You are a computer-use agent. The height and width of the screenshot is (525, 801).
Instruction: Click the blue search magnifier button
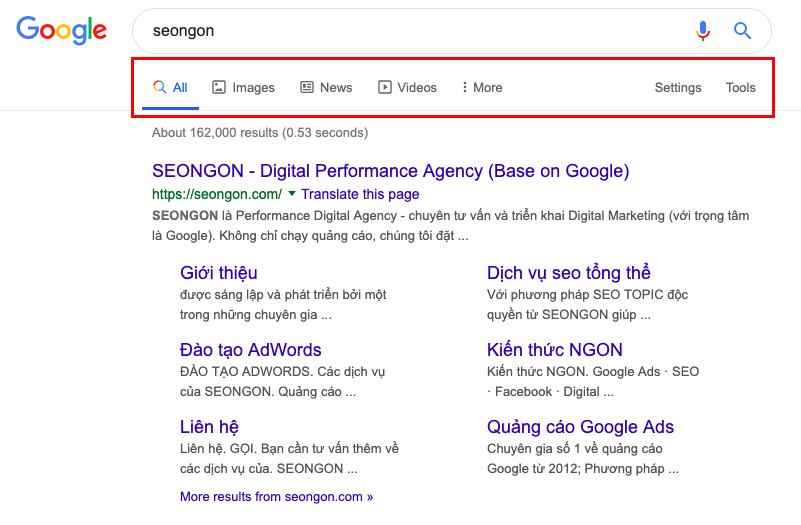tap(742, 31)
